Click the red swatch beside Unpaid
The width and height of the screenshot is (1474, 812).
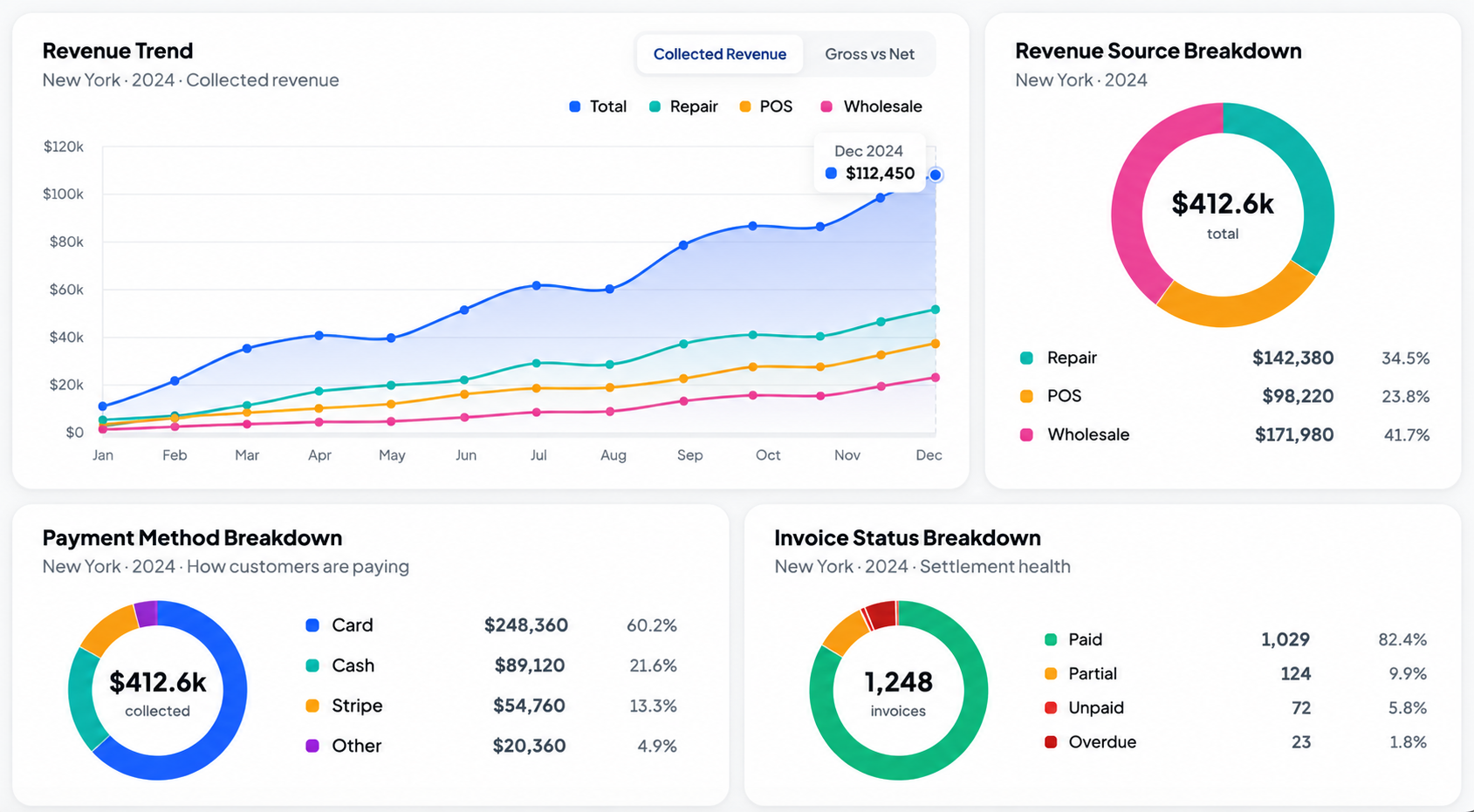pyautogui.click(x=1051, y=707)
